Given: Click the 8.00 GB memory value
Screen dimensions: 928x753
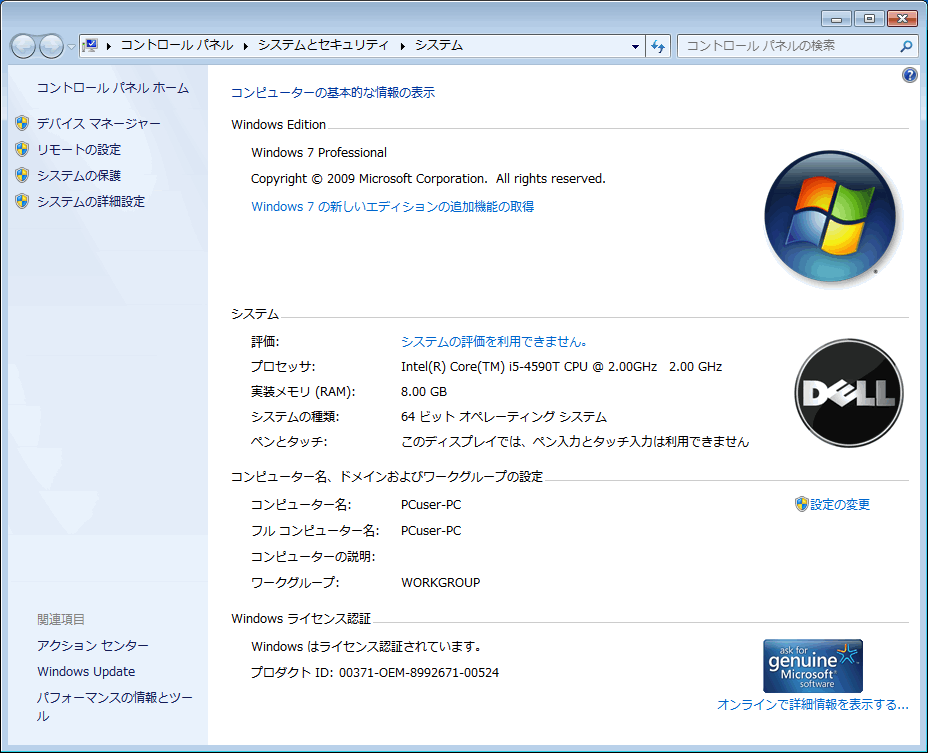Looking at the screenshot, I should point(424,392).
